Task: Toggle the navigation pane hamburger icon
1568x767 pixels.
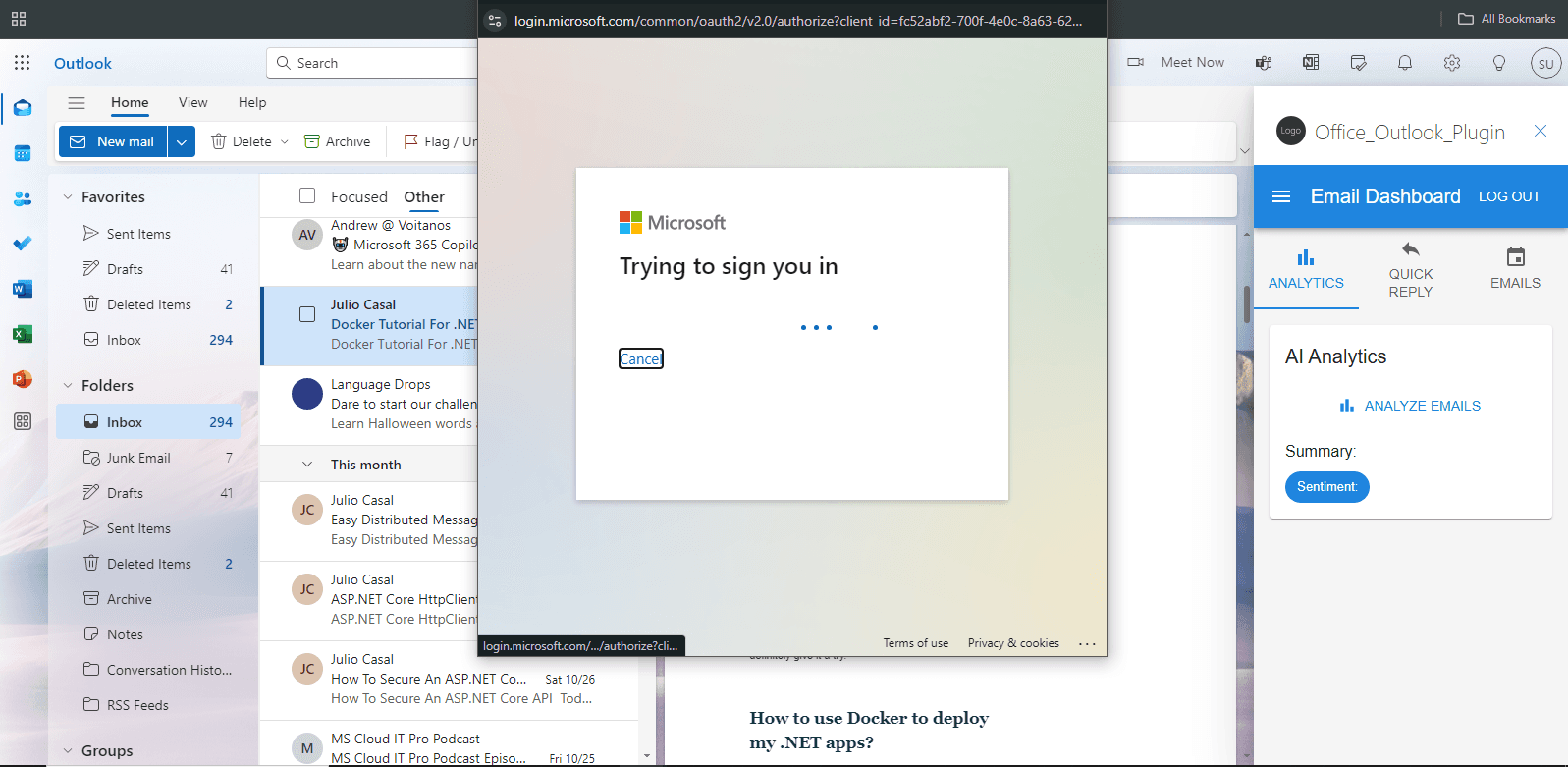Action: tap(77, 102)
